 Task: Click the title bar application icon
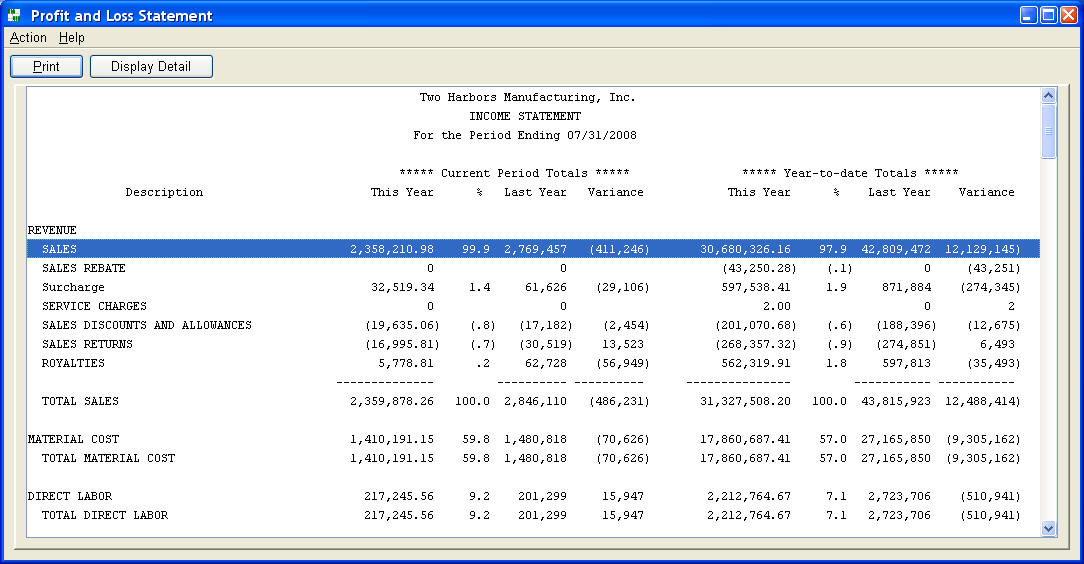[x=15, y=15]
